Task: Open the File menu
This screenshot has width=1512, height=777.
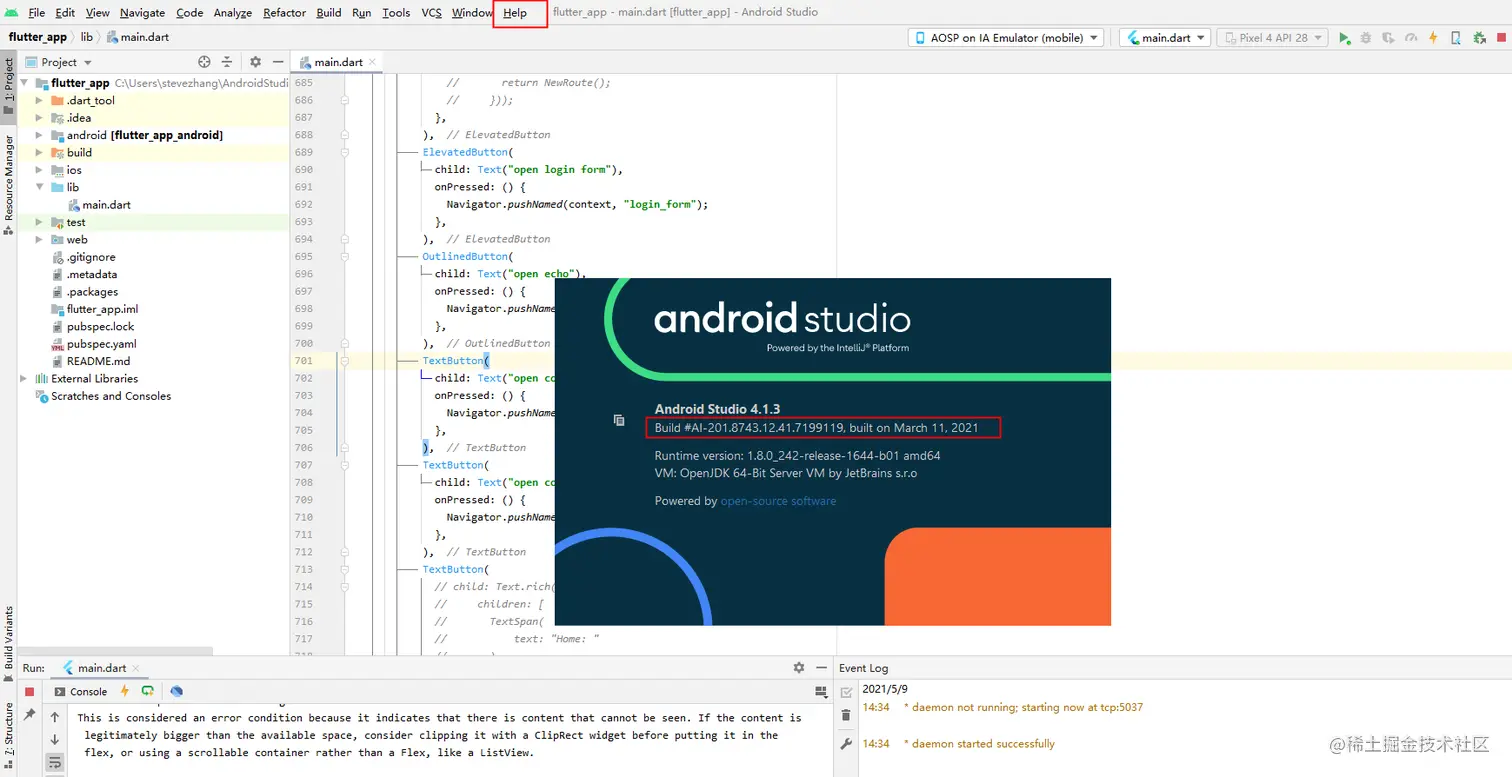Action: coord(37,13)
